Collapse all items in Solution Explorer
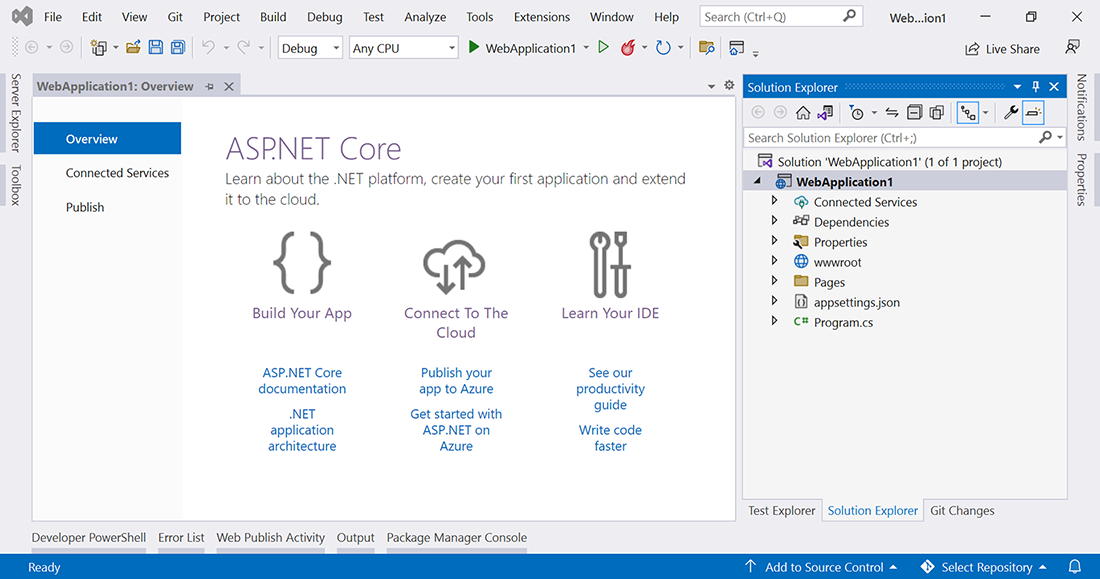The image size is (1100, 579). click(914, 112)
